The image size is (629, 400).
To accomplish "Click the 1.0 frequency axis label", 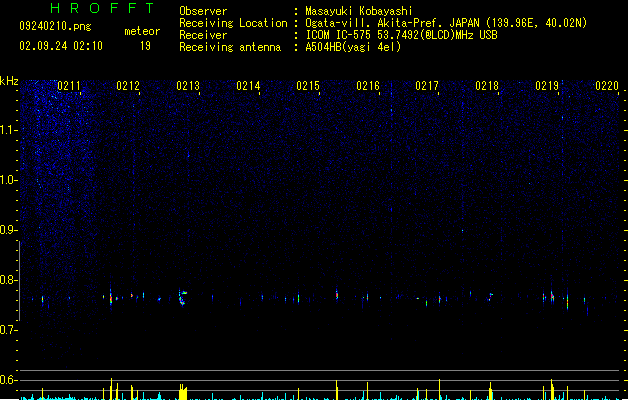I will [8, 180].
